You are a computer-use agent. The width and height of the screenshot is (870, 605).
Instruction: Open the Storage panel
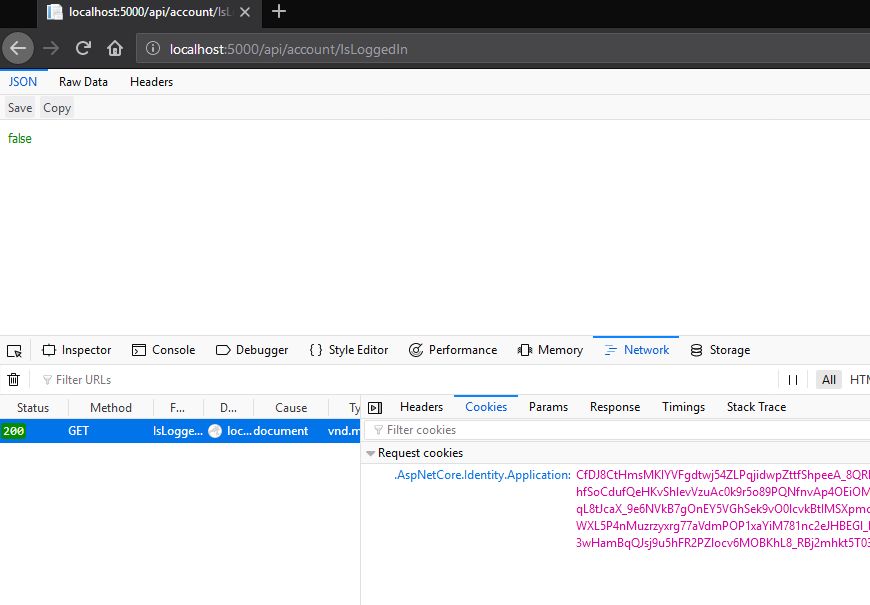[x=720, y=350]
